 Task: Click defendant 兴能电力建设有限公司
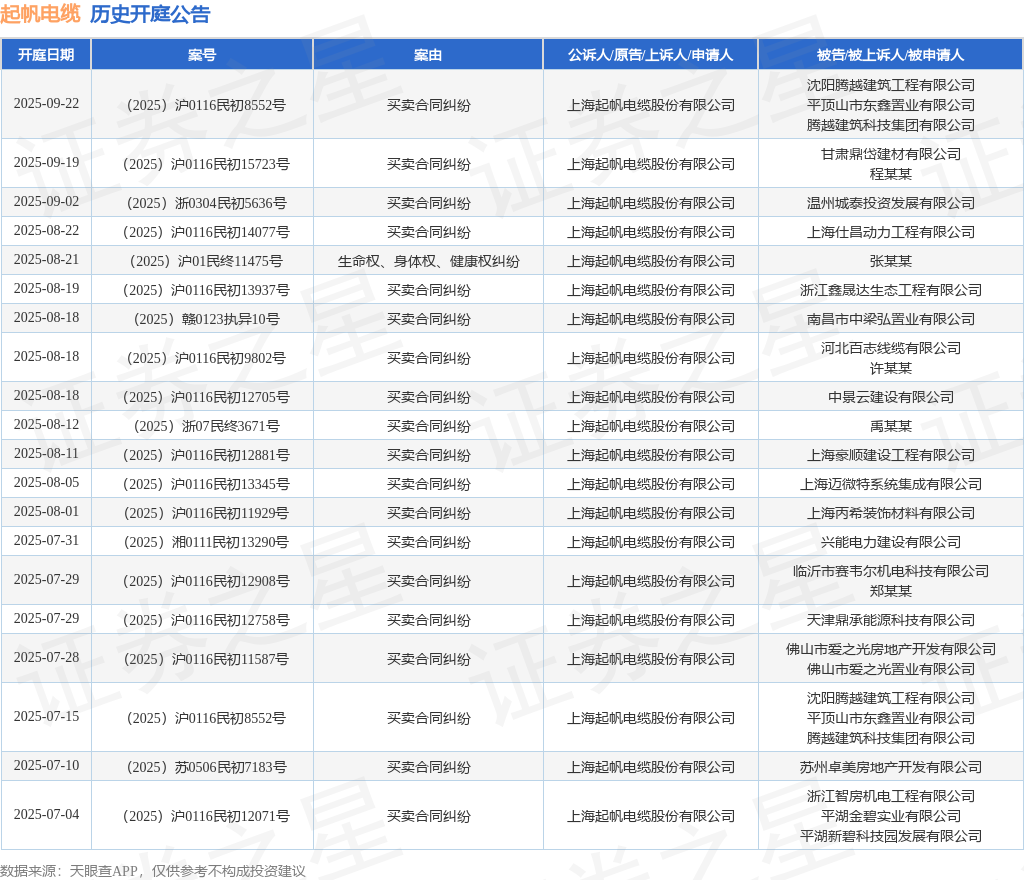891,542
